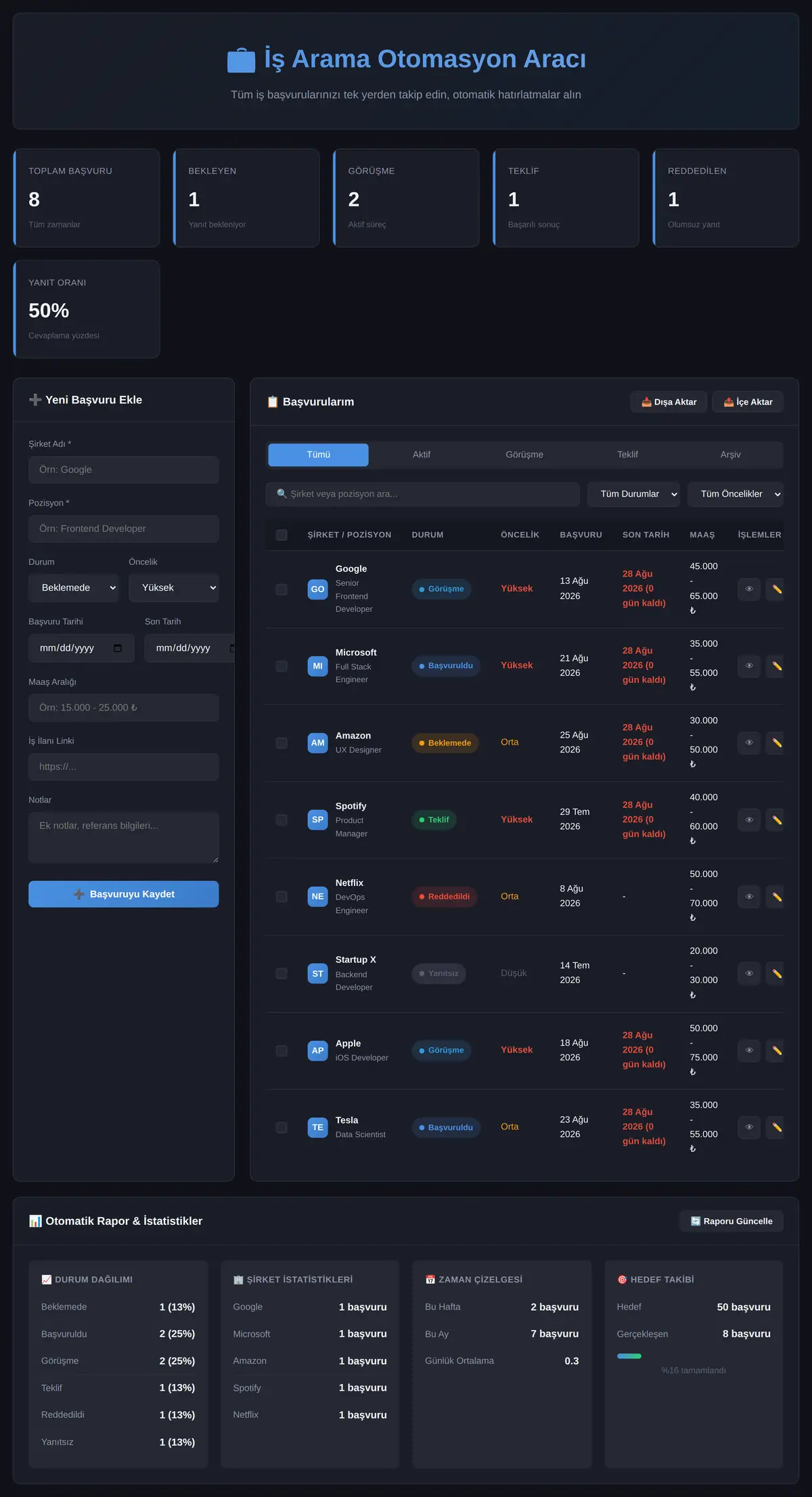812x1497 pixels.
Task: View details of the Microsoft application
Action: tap(749, 666)
